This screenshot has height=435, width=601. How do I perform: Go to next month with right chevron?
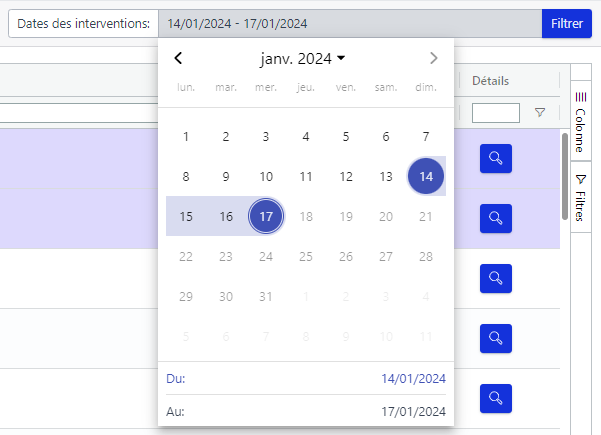tap(433, 59)
